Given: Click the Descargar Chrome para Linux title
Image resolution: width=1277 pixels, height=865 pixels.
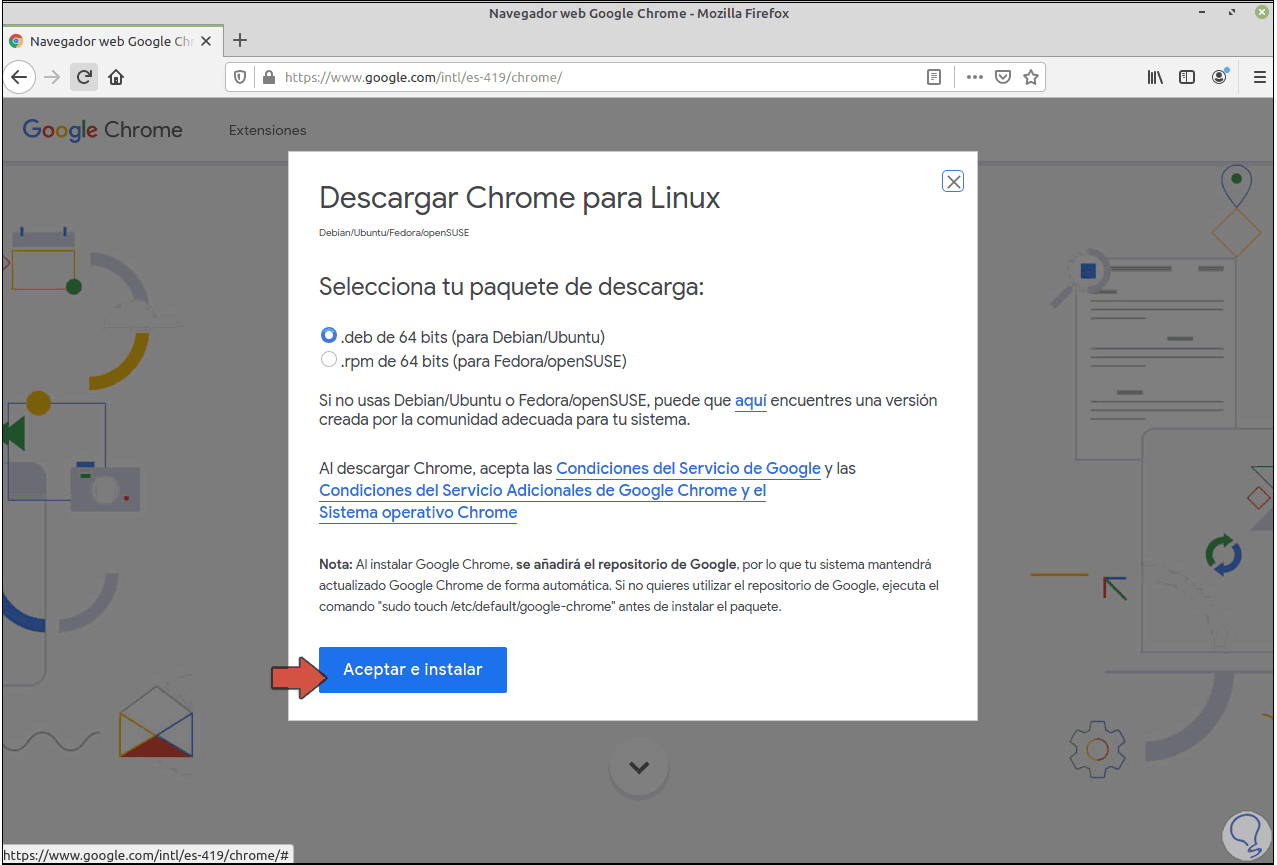Looking at the screenshot, I should coord(520,198).
